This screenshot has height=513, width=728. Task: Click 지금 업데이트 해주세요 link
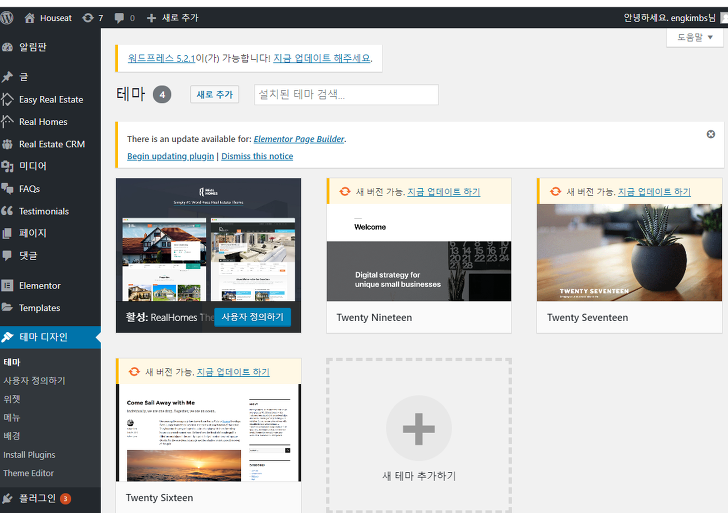[322, 58]
